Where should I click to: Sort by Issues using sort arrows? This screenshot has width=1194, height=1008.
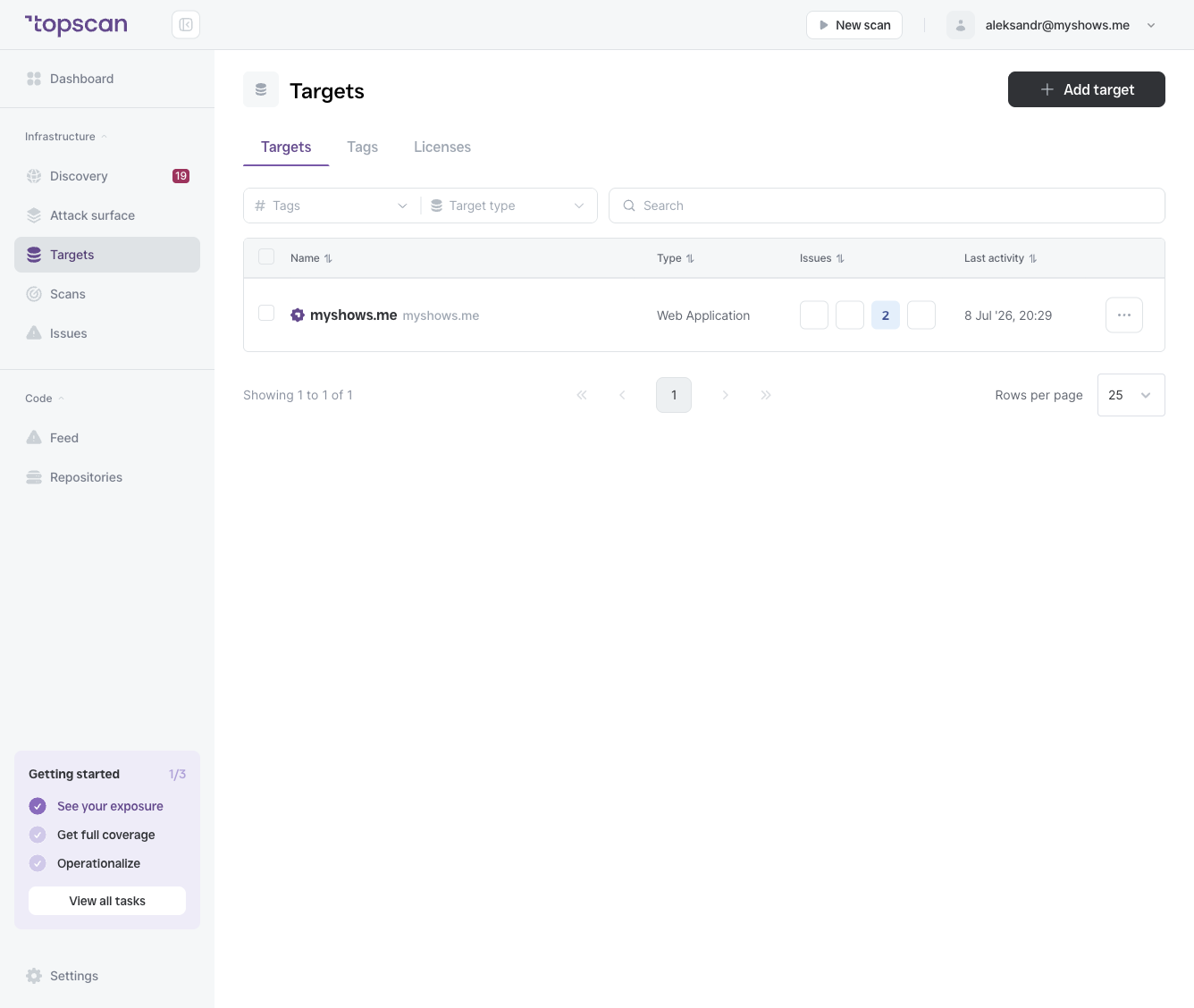[840, 258]
